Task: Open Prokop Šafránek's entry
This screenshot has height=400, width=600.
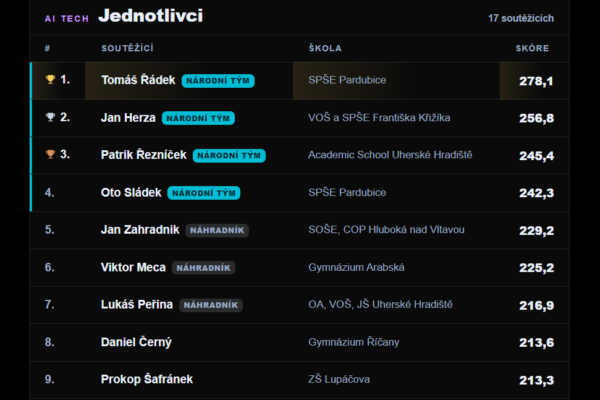Action: click(x=147, y=379)
